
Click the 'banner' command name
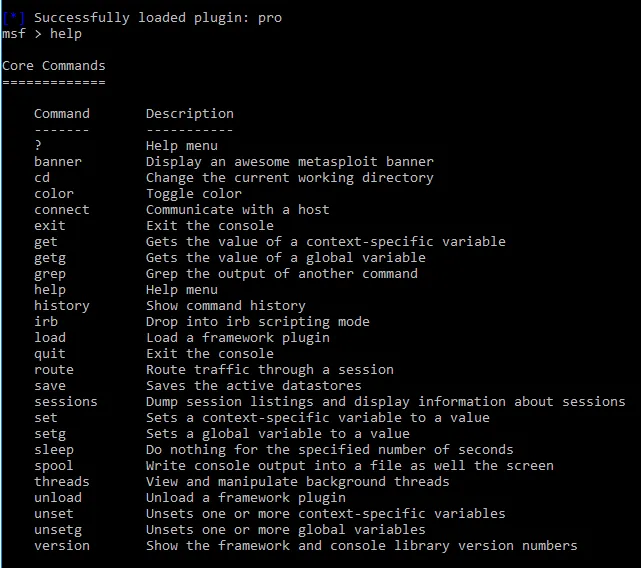click(x=58, y=162)
